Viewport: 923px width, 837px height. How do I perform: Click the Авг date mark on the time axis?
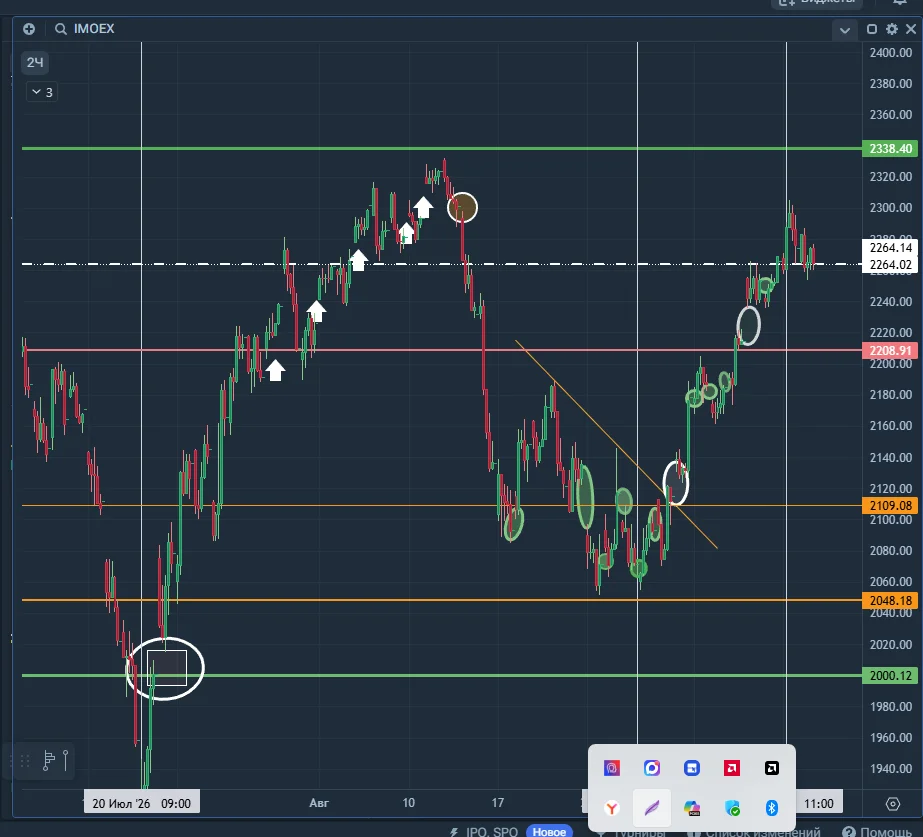(x=319, y=803)
